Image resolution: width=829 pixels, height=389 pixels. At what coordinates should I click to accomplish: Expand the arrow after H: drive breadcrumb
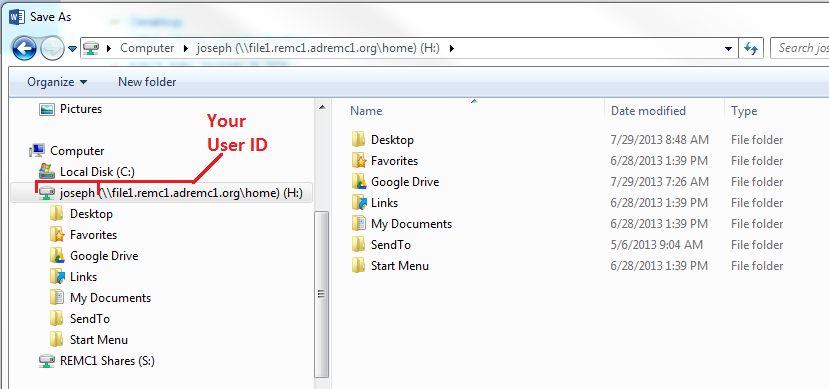coord(451,49)
